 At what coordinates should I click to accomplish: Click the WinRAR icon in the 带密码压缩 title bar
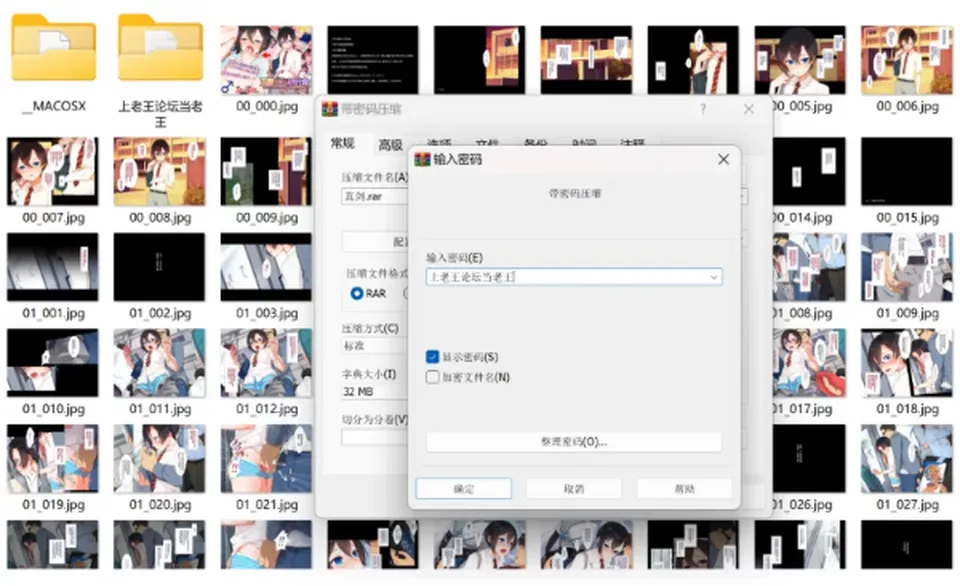pyautogui.click(x=330, y=109)
